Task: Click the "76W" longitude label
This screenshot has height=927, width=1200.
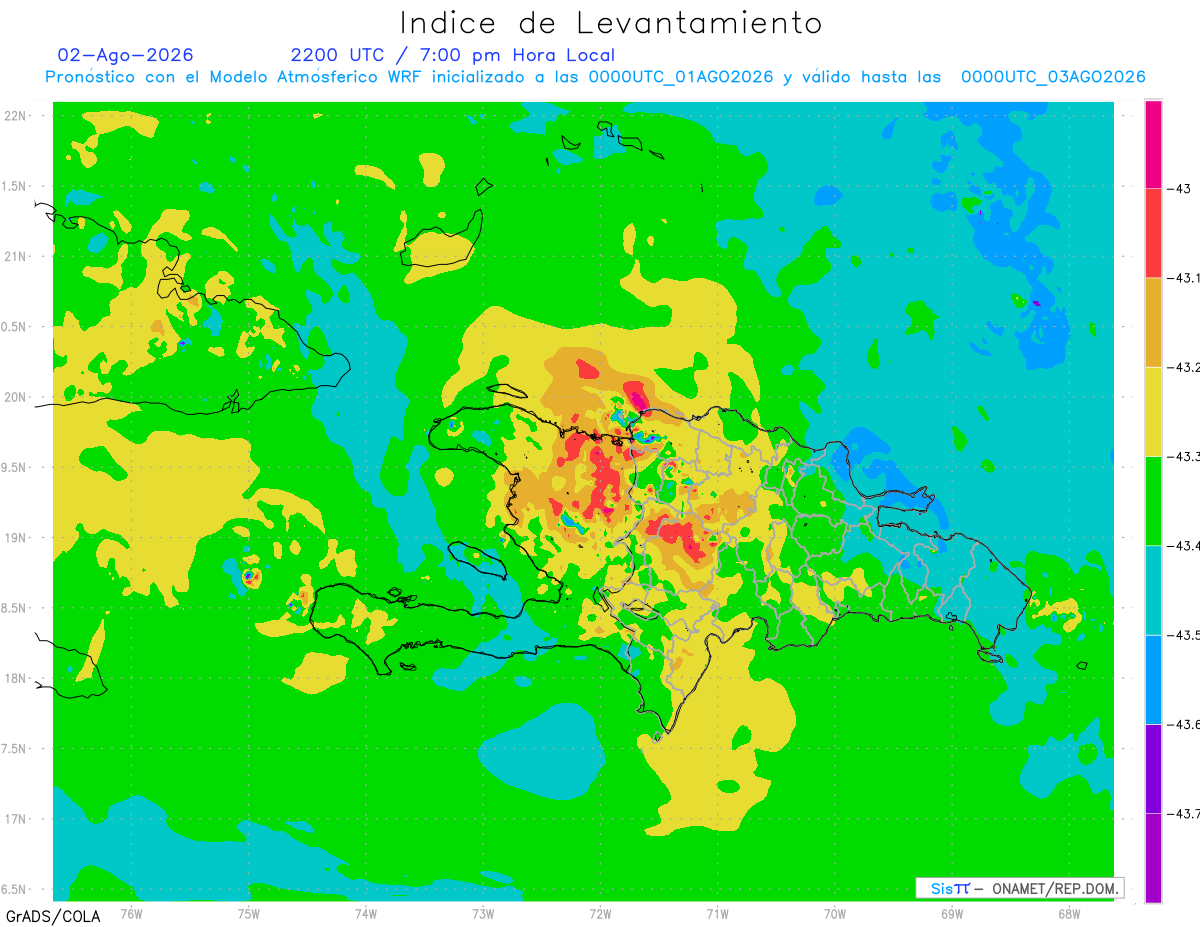Action: click(131, 913)
